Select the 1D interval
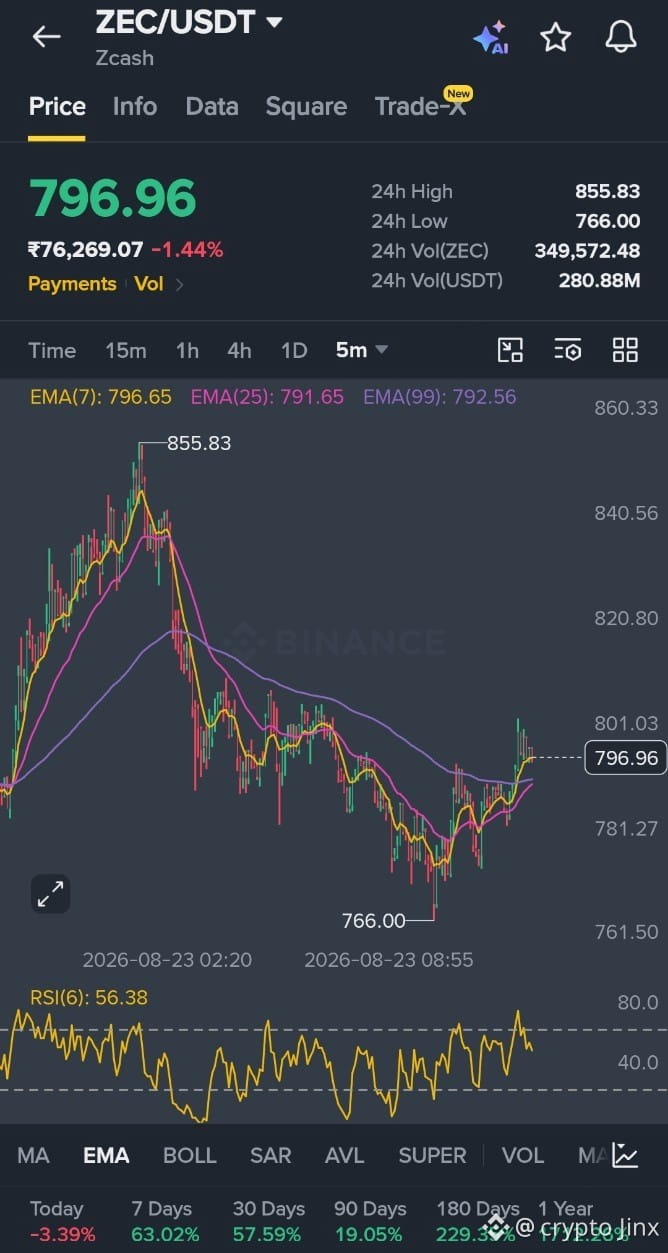Image resolution: width=668 pixels, height=1253 pixels. [x=293, y=350]
